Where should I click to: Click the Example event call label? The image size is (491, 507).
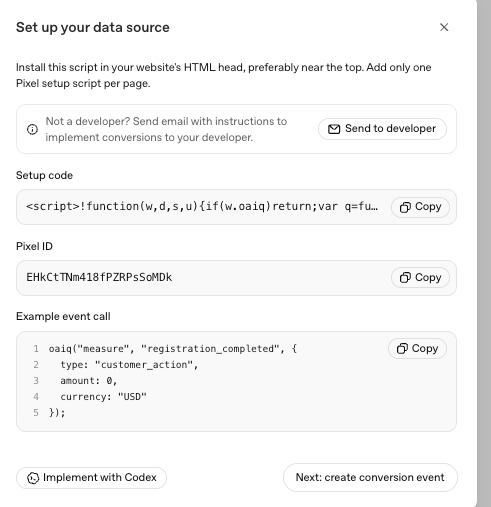pyautogui.click(x=63, y=316)
